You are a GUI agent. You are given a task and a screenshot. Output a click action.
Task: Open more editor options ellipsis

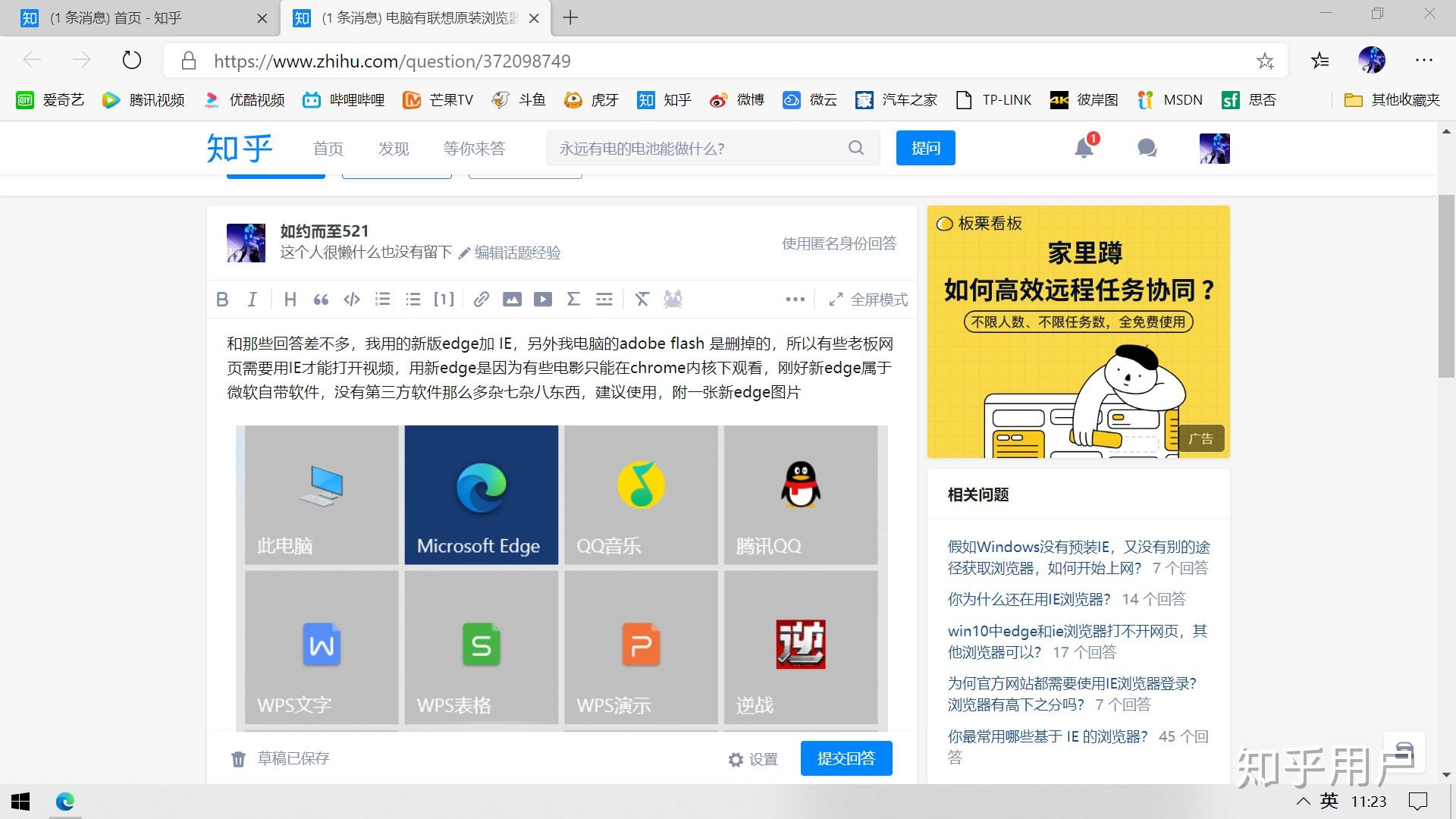click(795, 300)
